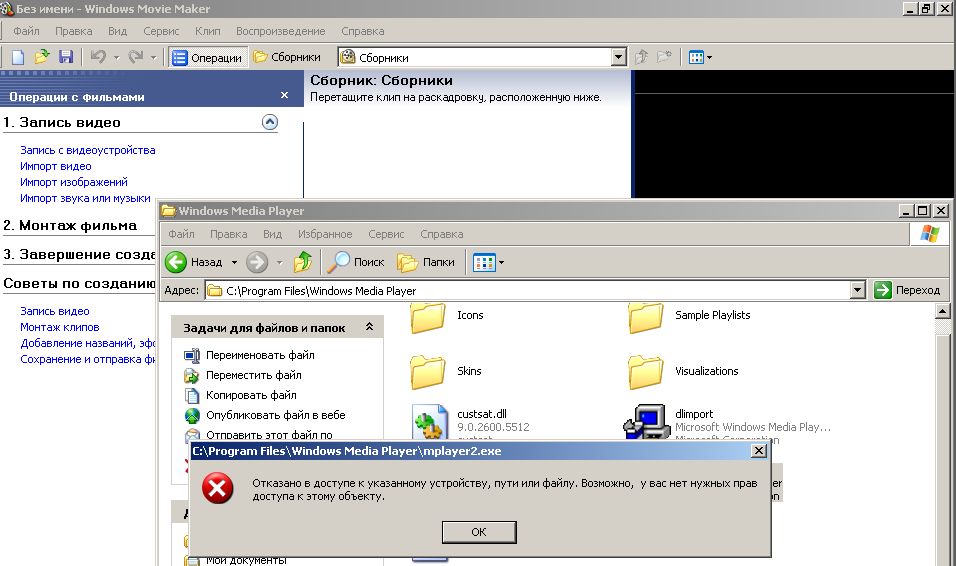The image size is (956, 566).
Task: Undo last action in Movie Maker
Action: pos(98,57)
